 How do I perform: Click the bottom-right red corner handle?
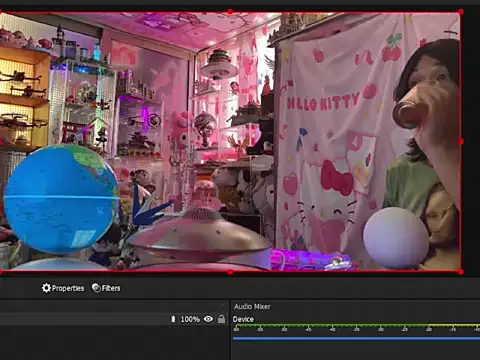click(x=461, y=272)
